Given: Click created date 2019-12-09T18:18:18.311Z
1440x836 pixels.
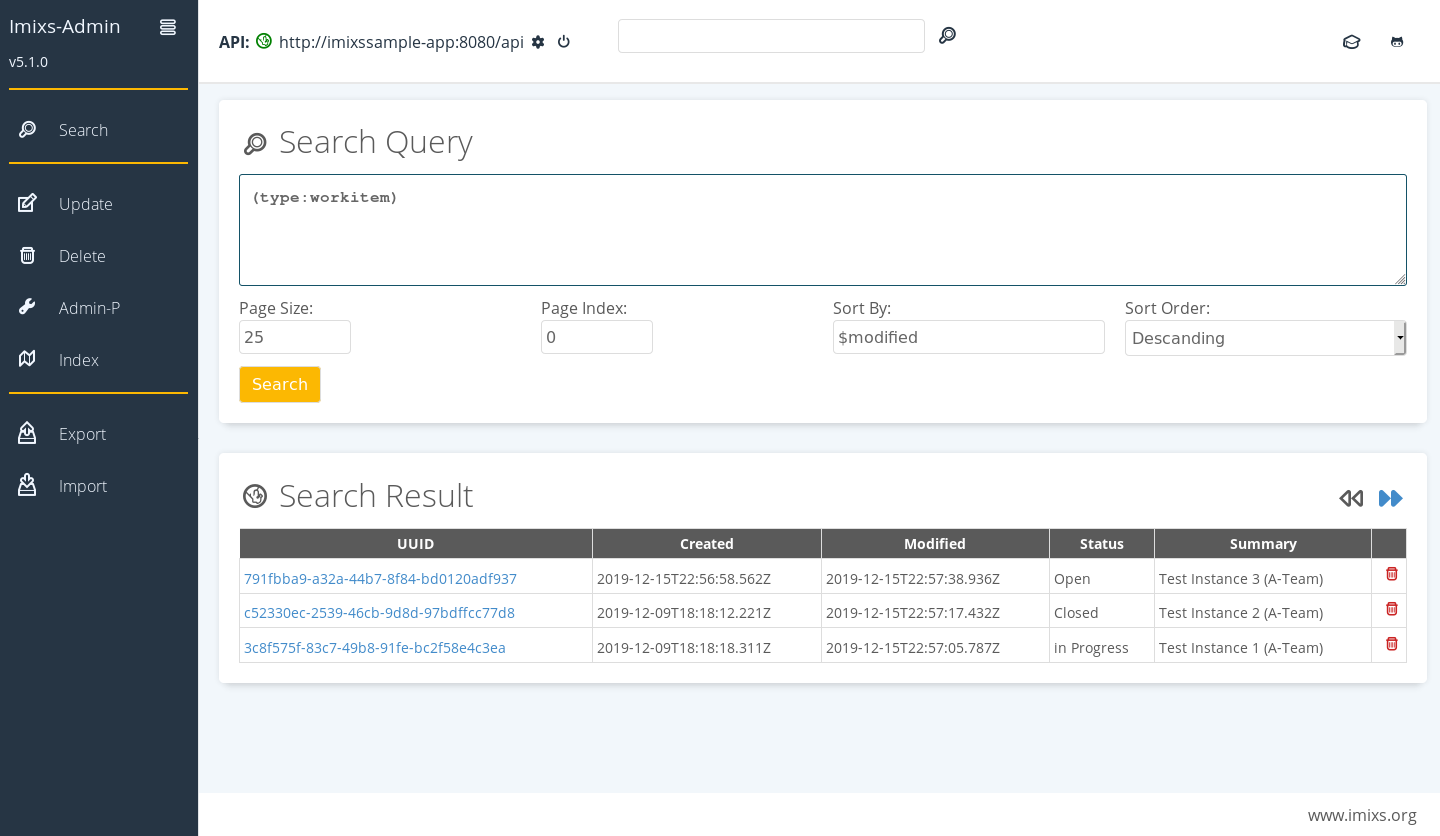Looking at the screenshot, I should (x=684, y=648).
